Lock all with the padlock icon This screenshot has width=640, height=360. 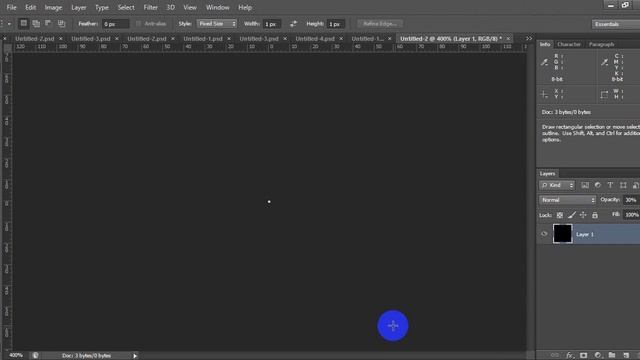pyautogui.click(x=595, y=215)
